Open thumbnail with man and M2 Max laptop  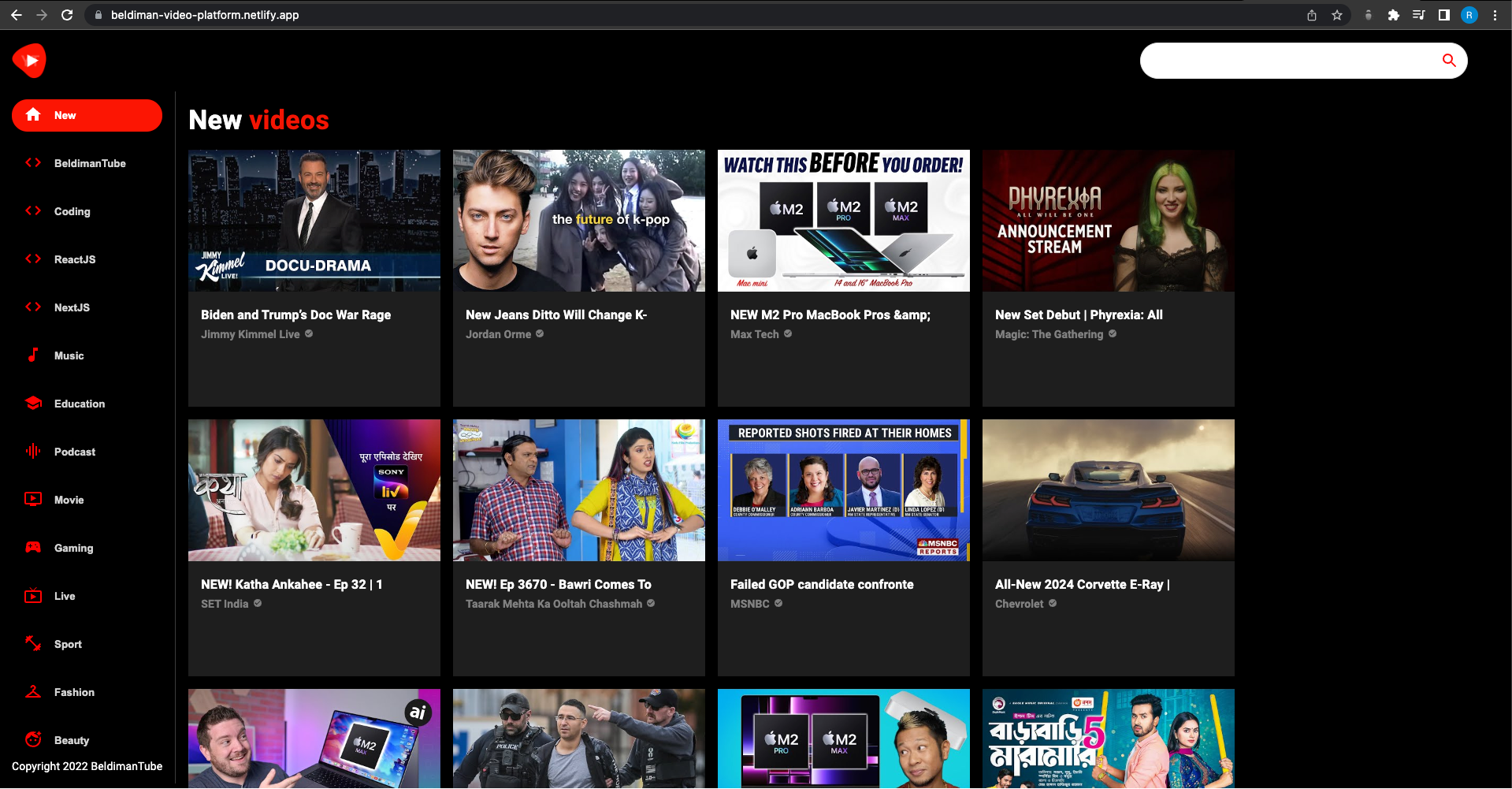314,739
